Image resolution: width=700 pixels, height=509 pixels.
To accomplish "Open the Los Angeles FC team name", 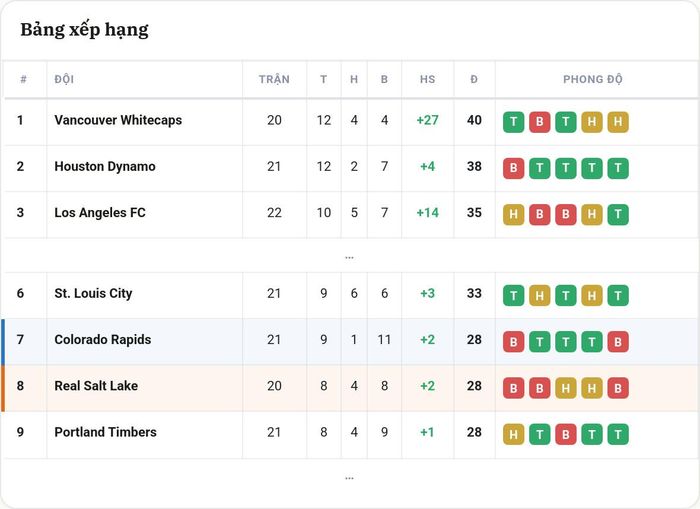I will [x=100, y=213].
